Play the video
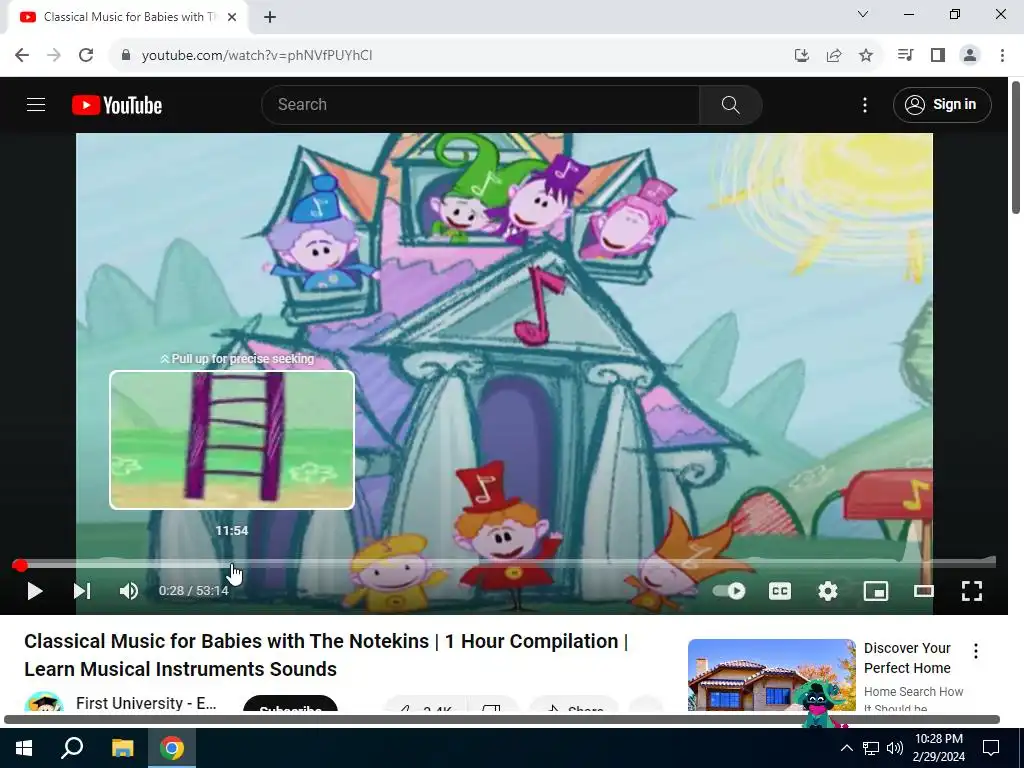Image resolution: width=1024 pixels, height=768 pixels. click(x=35, y=591)
